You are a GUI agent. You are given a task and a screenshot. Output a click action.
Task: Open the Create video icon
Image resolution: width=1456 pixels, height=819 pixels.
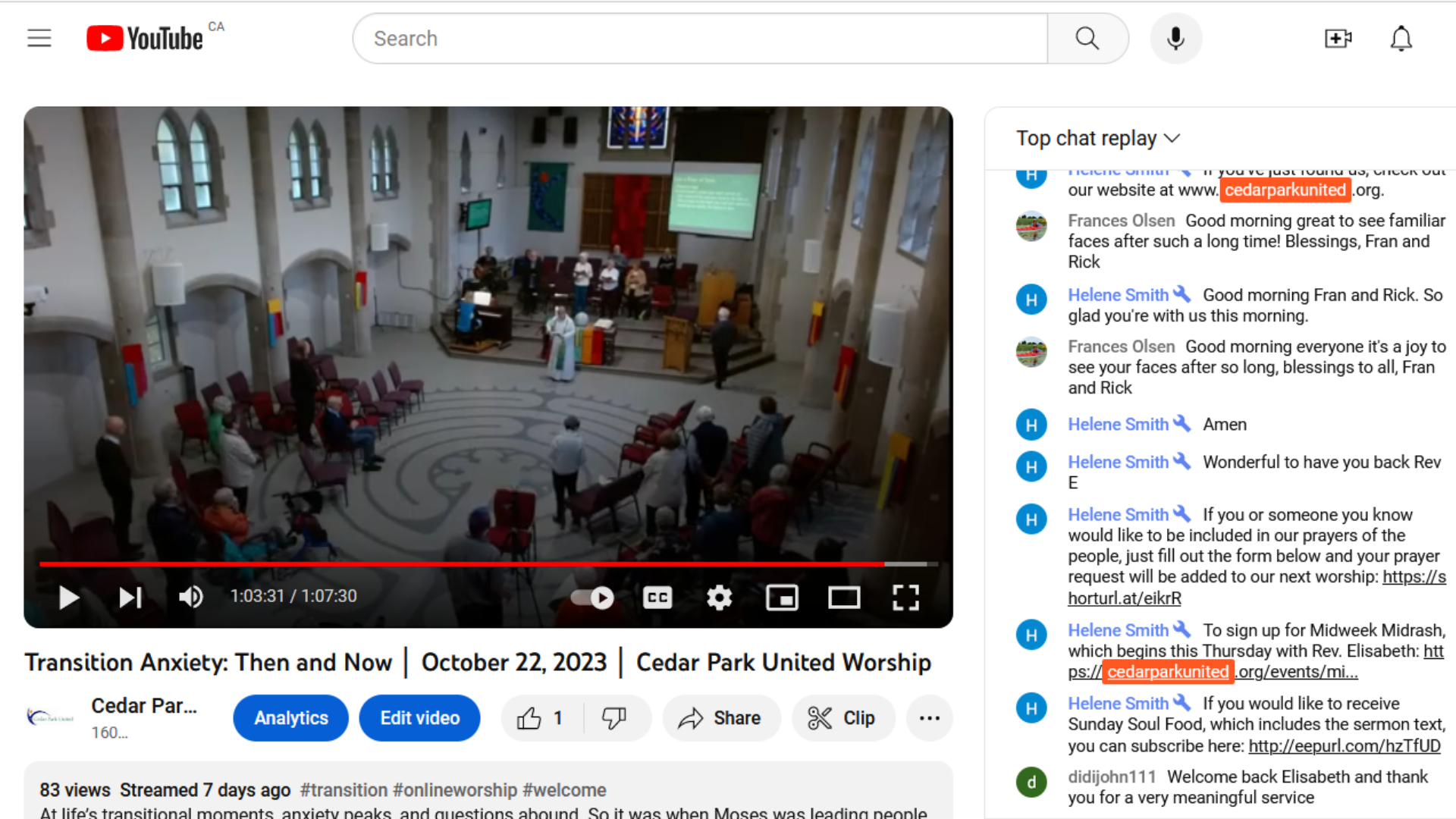tap(1338, 39)
